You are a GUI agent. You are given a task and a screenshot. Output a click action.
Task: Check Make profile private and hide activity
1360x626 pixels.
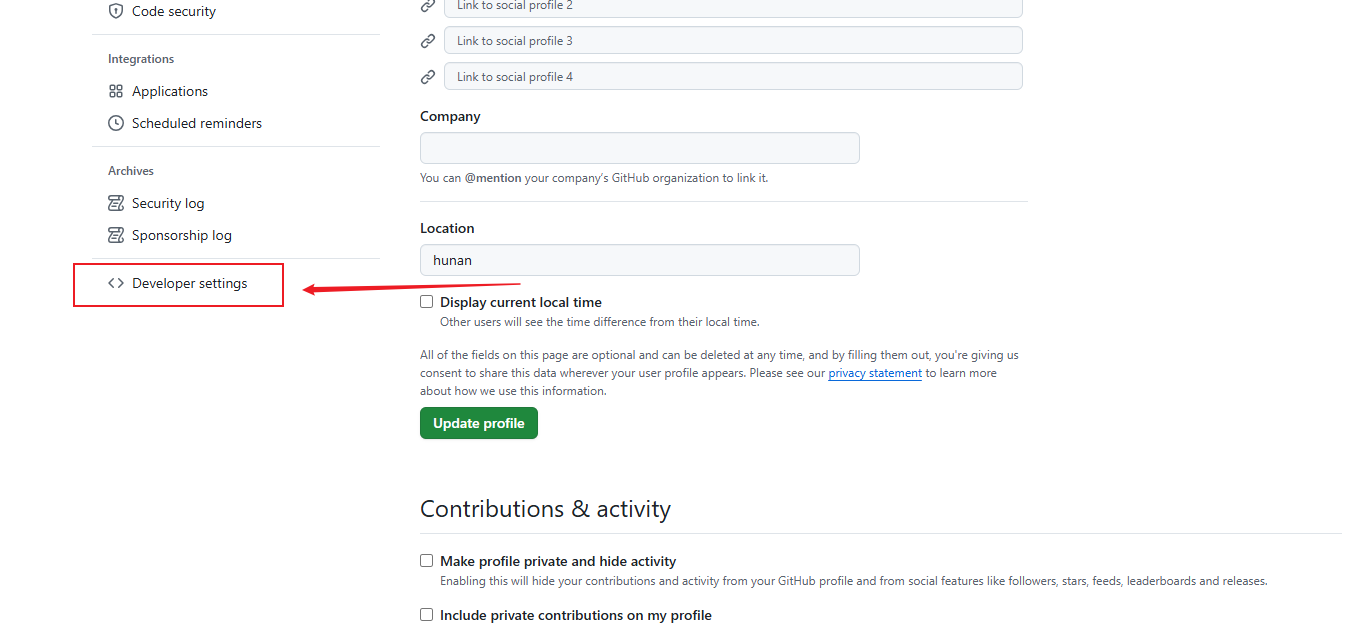coord(427,561)
